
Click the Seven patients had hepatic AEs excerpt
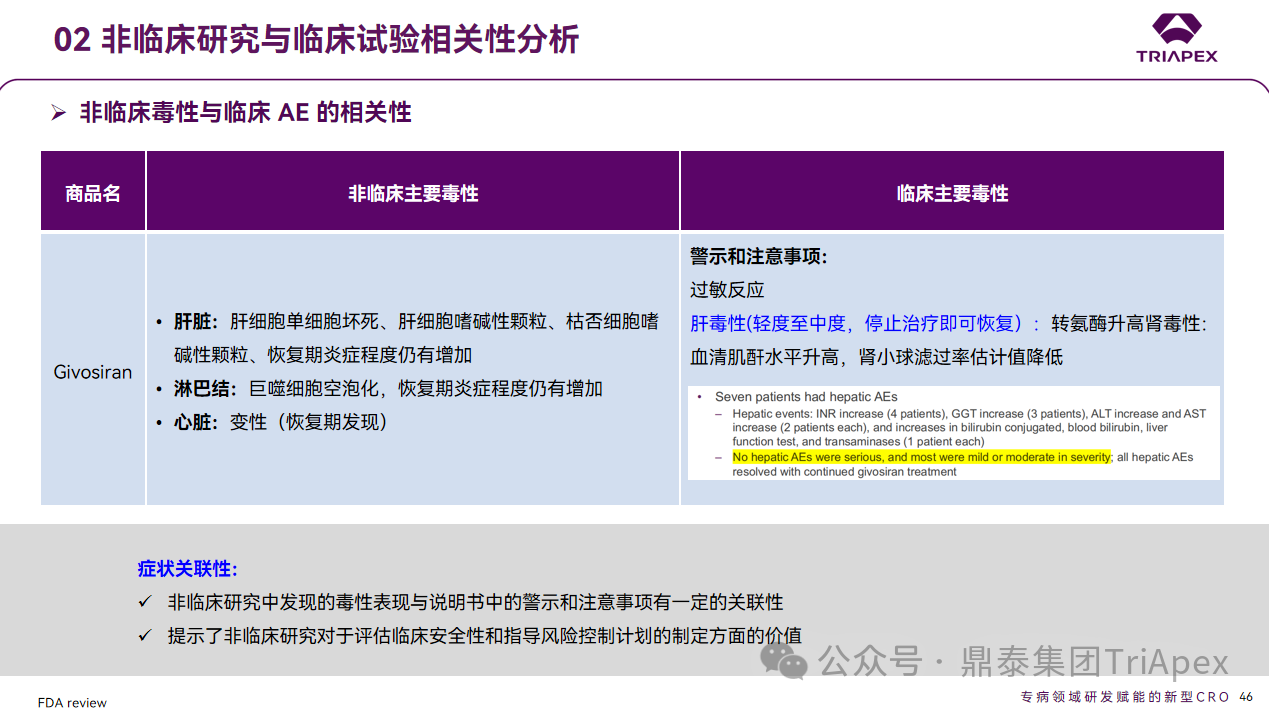(806, 397)
